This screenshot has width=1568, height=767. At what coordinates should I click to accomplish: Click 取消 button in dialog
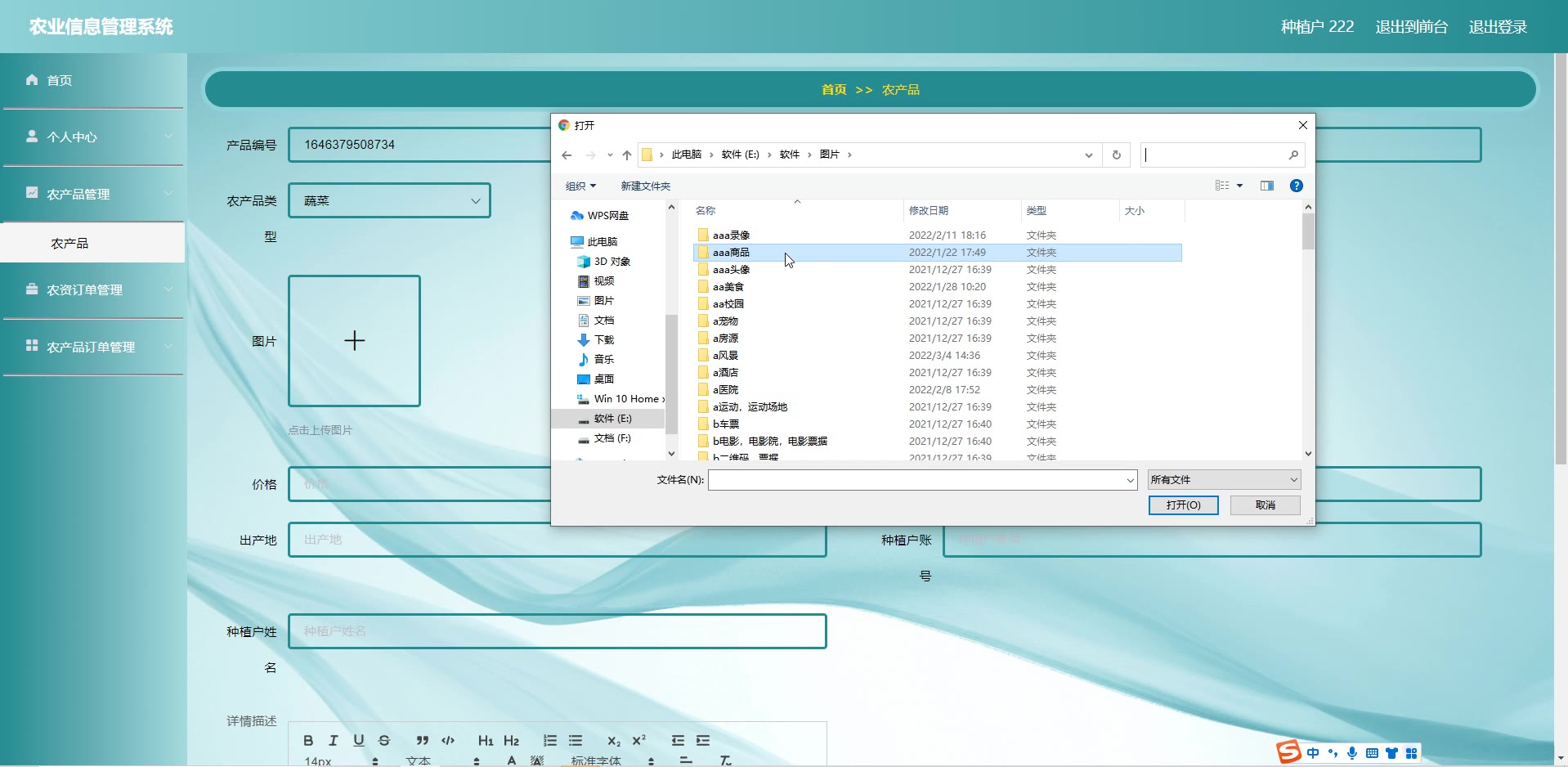pyautogui.click(x=1266, y=505)
